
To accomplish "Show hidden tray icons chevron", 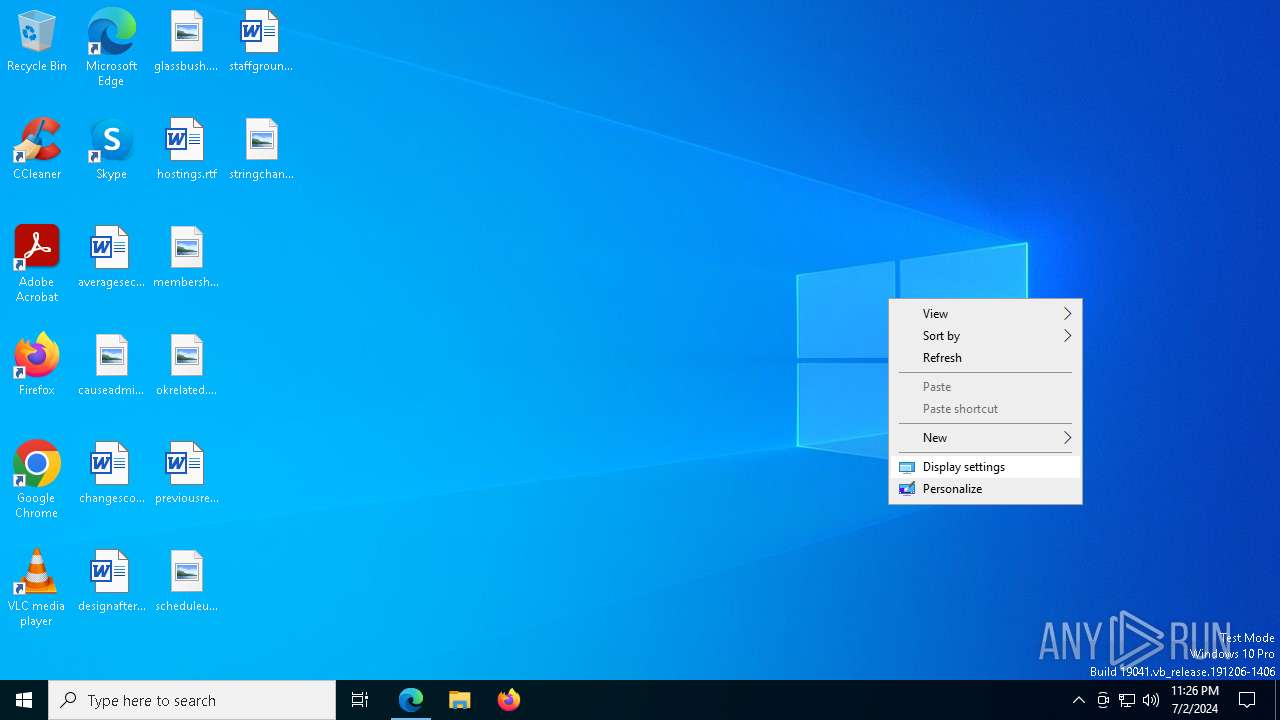I will (1079, 700).
